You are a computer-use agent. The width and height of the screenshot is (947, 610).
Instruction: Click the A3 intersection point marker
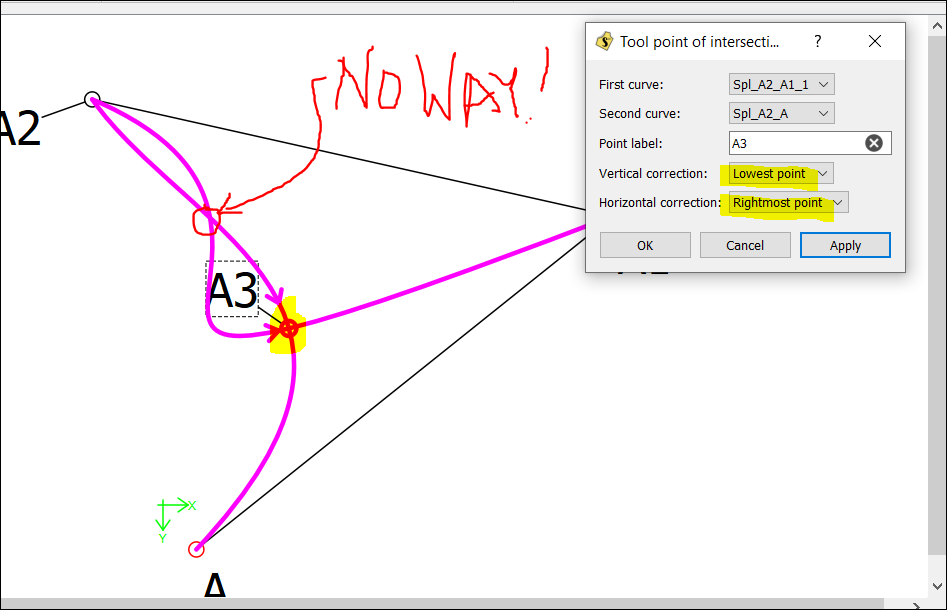(x=288, y=327)
